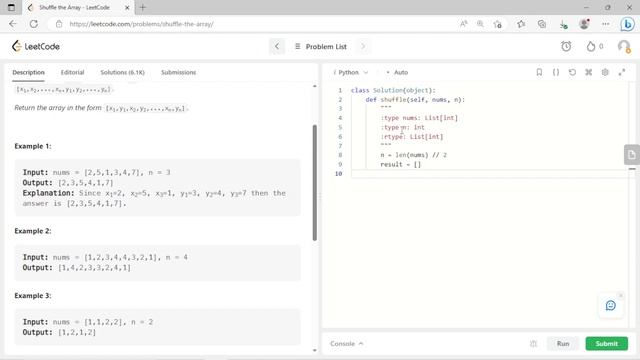This screenshot has height=360, width=640.
Task: Click the description panel scrollbar
Action: click(315, 182)
